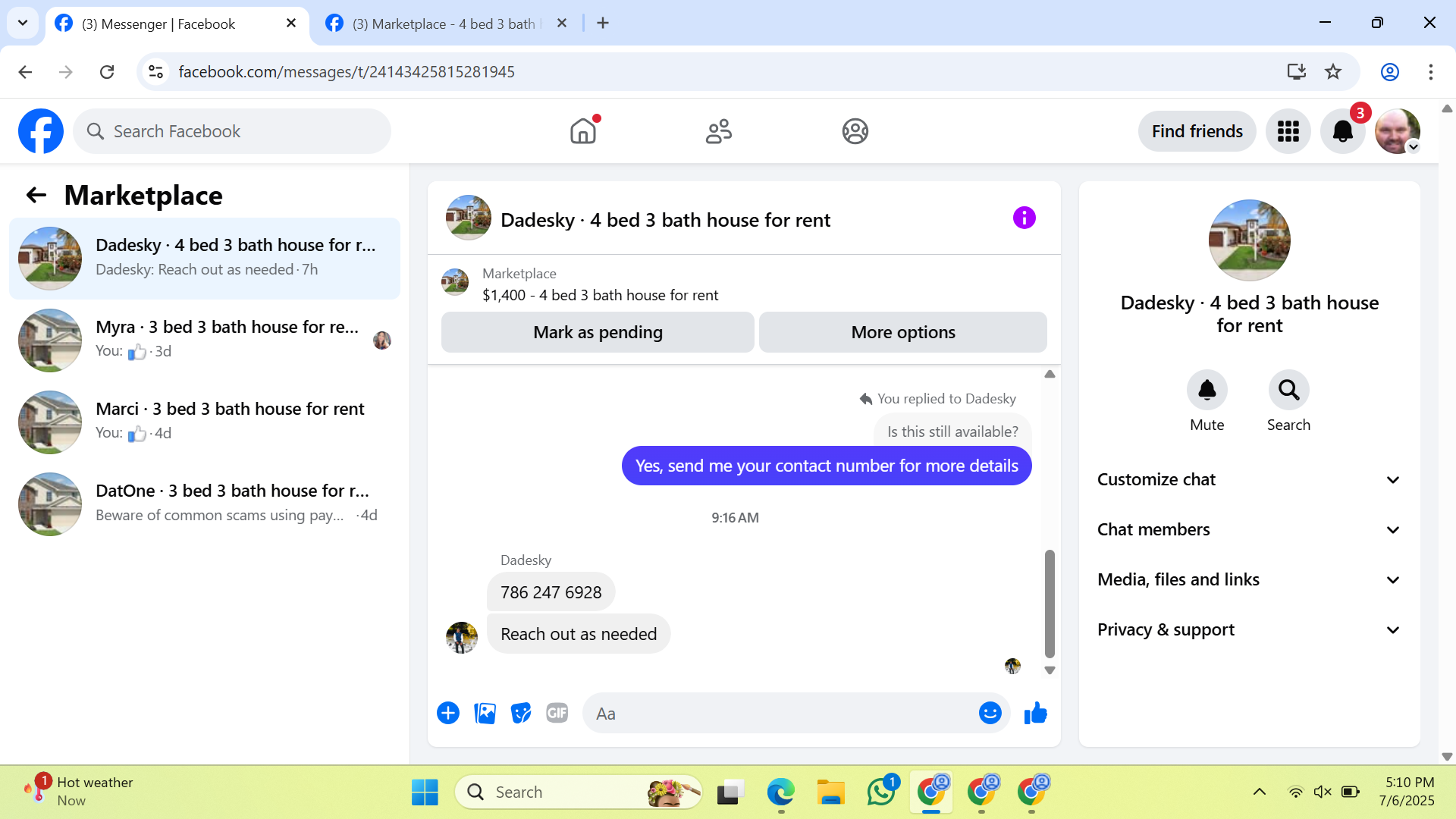The width and height of the screenshot is (1456, 819).
Task: Open the Friends icon in top navigation
Action: click(719, 131)
